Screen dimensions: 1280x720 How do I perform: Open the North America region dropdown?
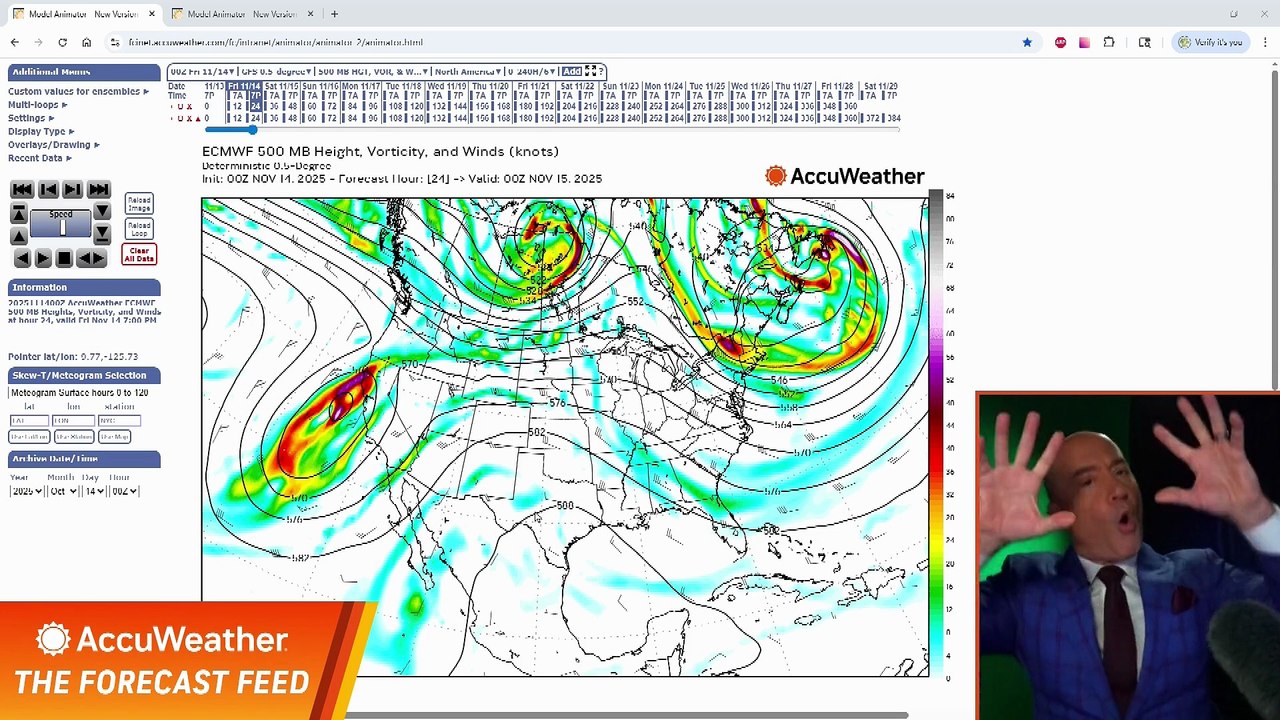[x=467, y=71]
